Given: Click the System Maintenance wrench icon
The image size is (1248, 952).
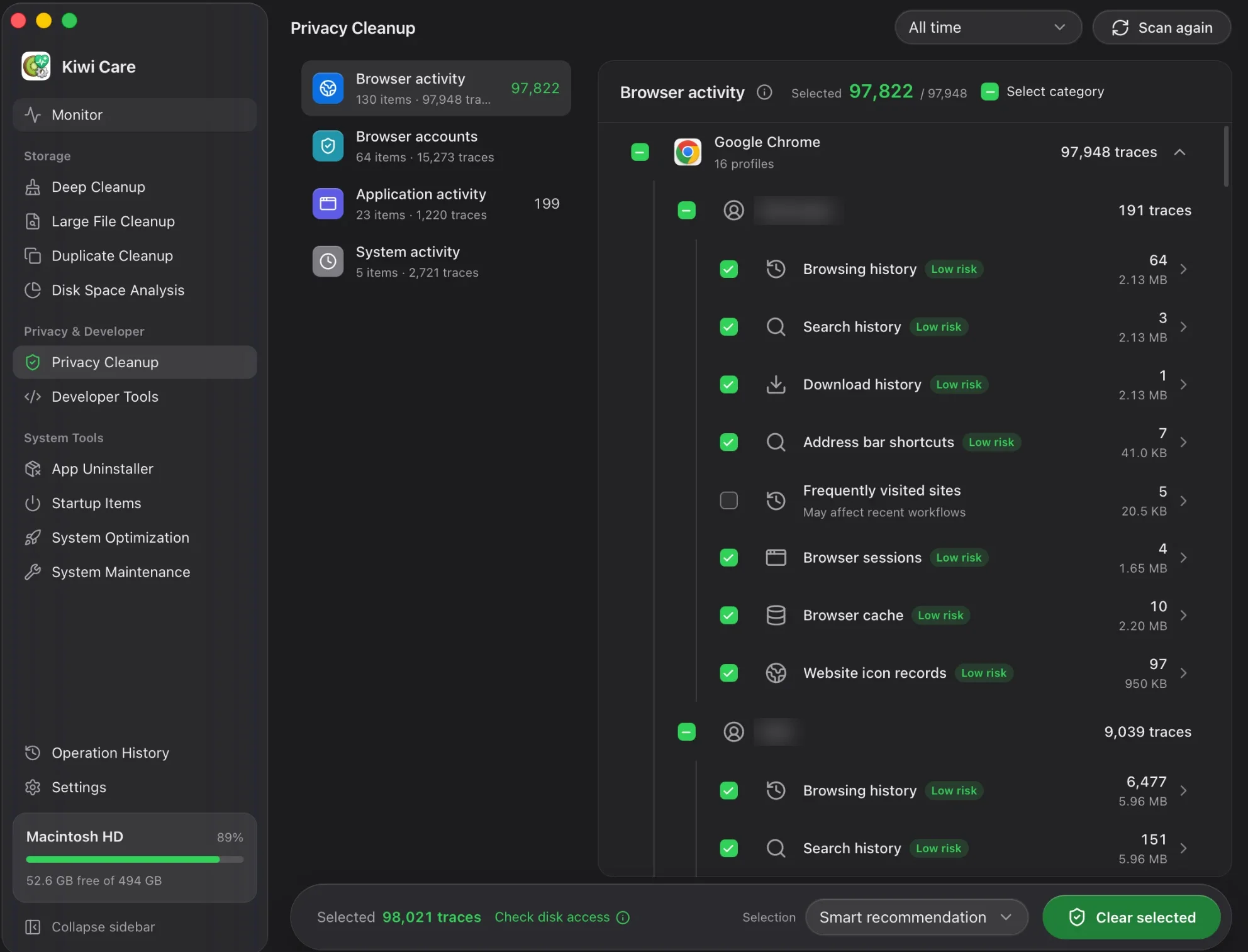Looking at the screenshot, I should pyautogui.click(x=33, y=572).
